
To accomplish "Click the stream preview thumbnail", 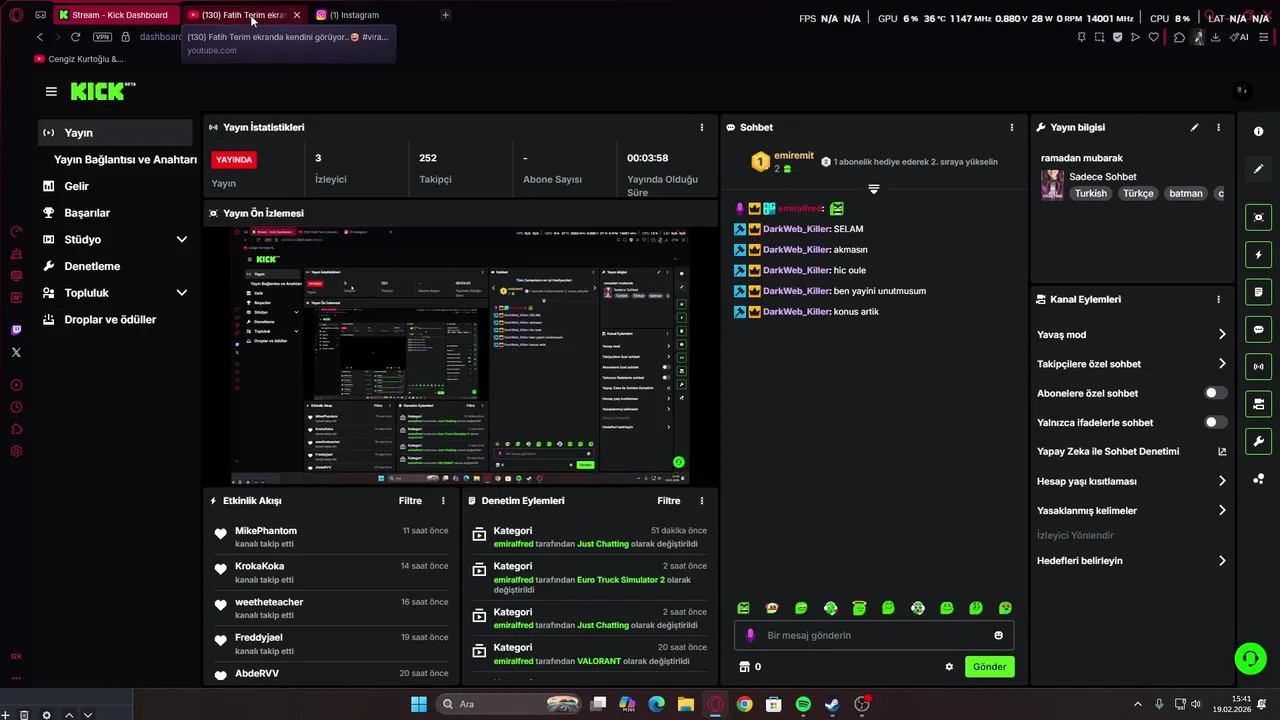I will [x=461, y=356].
